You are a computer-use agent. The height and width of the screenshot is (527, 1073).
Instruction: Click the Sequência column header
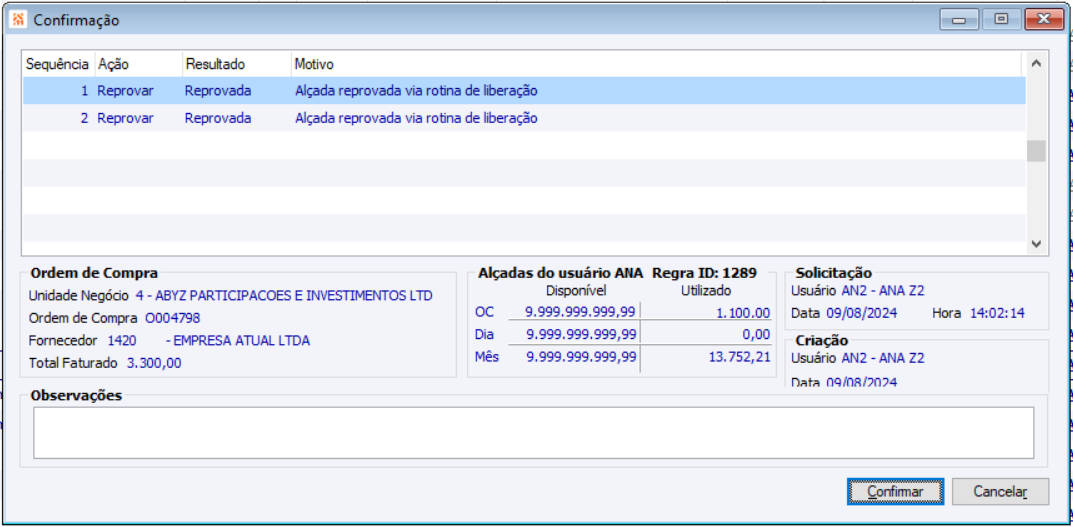57,64
